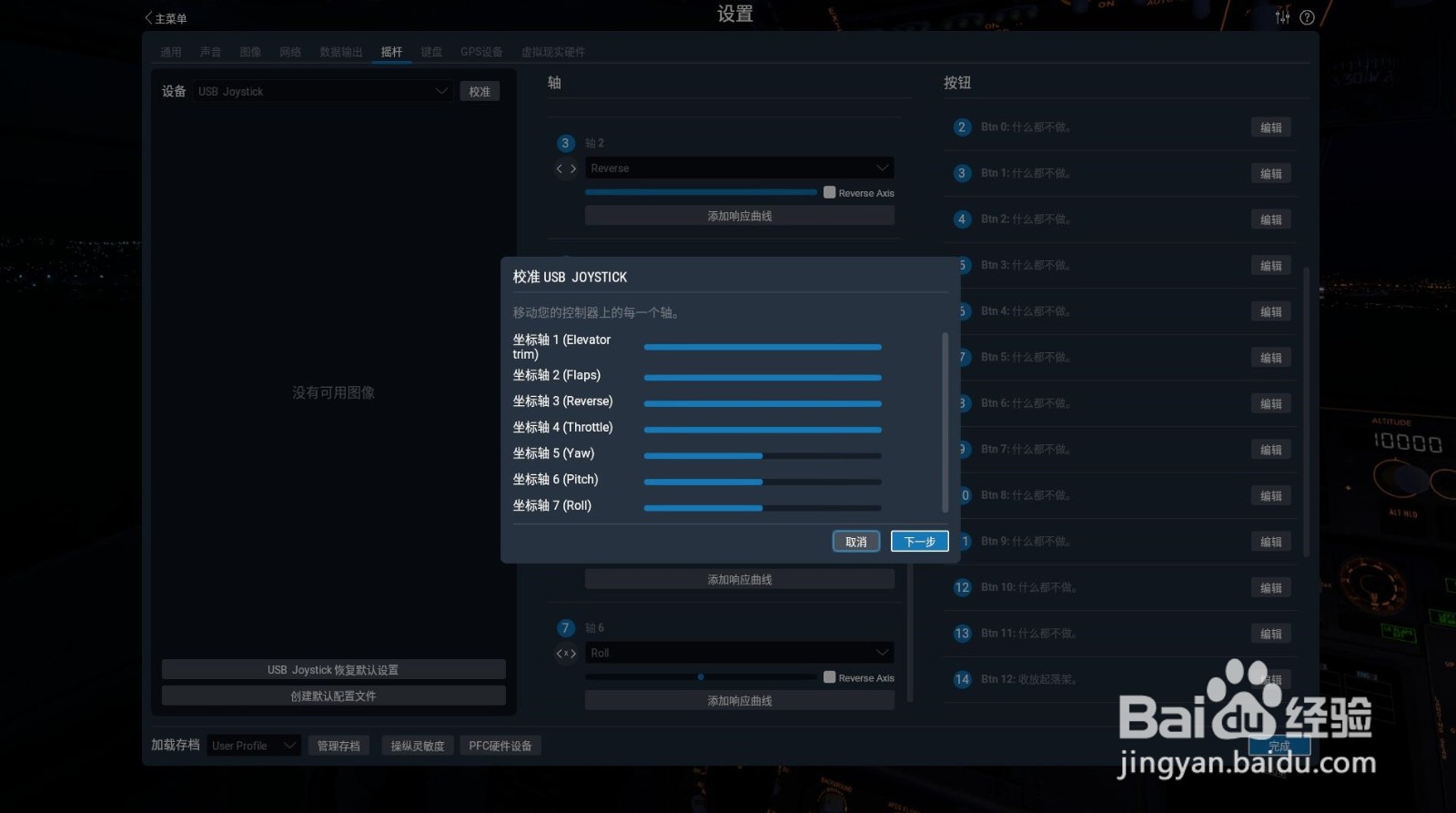The image size is (1456, 813).
Task: Open the Reverse axis assignment dropdown
Action: pos(739,168)
